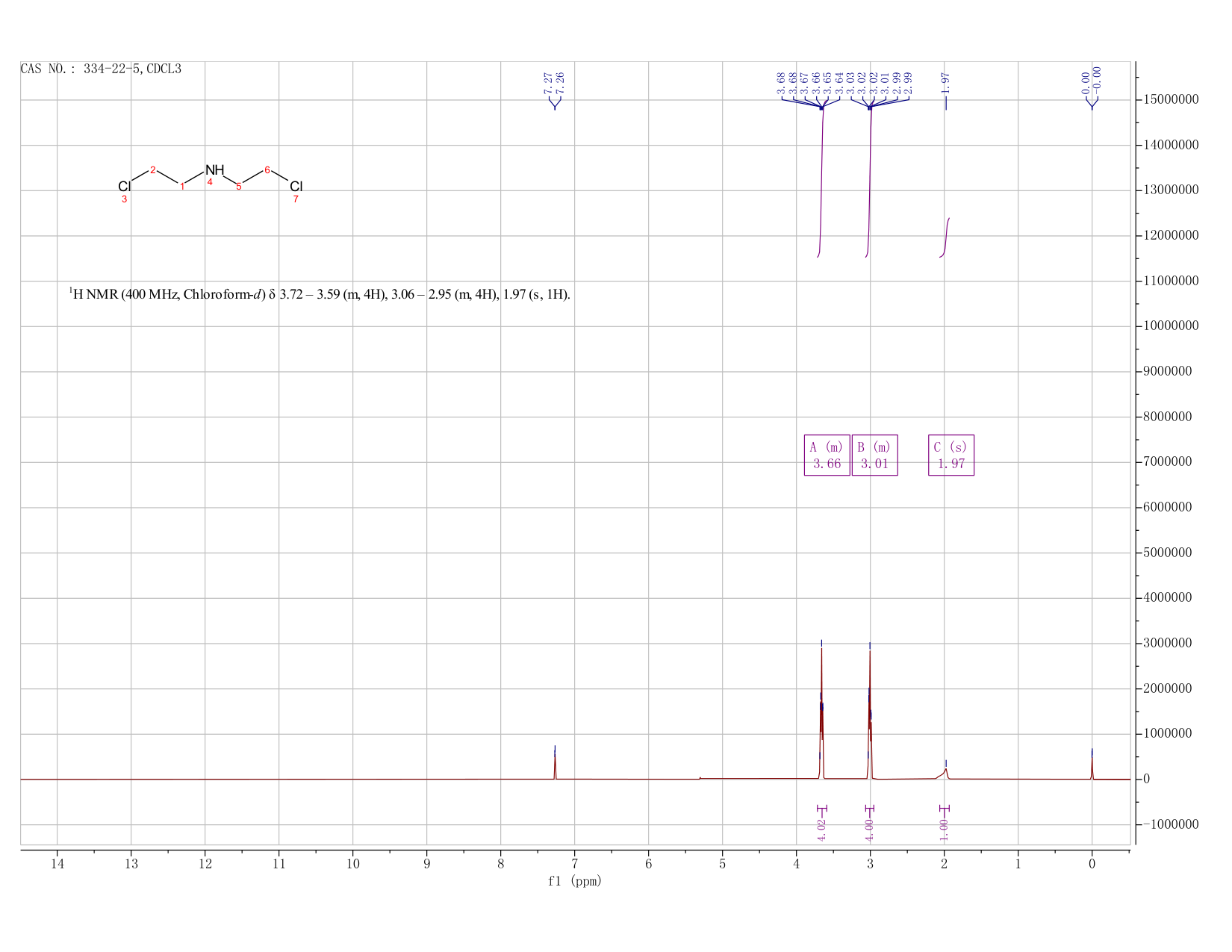The width and height of the screenshot is (1232, 952).
Task: Click the right Cl atom labeled 7
Action: tap(296, 186)
